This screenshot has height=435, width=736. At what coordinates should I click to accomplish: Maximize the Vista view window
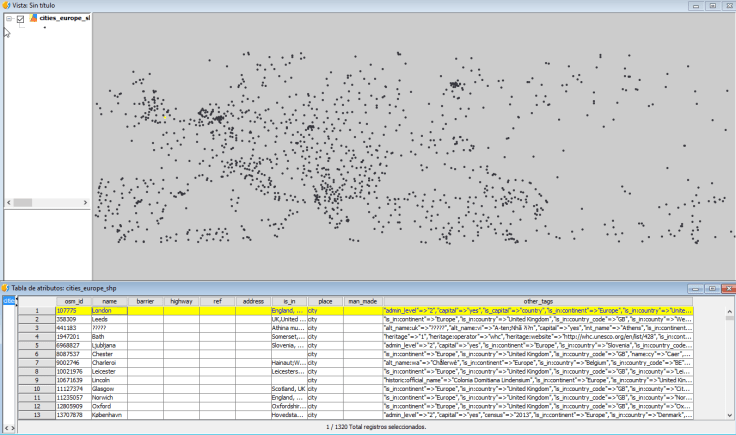pos(711,5)
